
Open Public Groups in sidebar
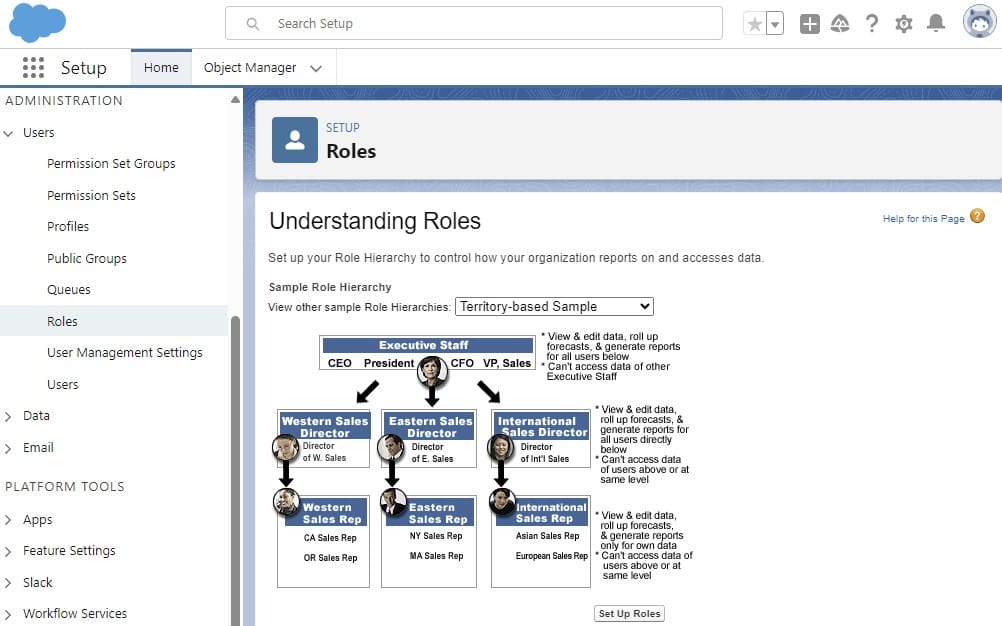(x=87, y=258)
